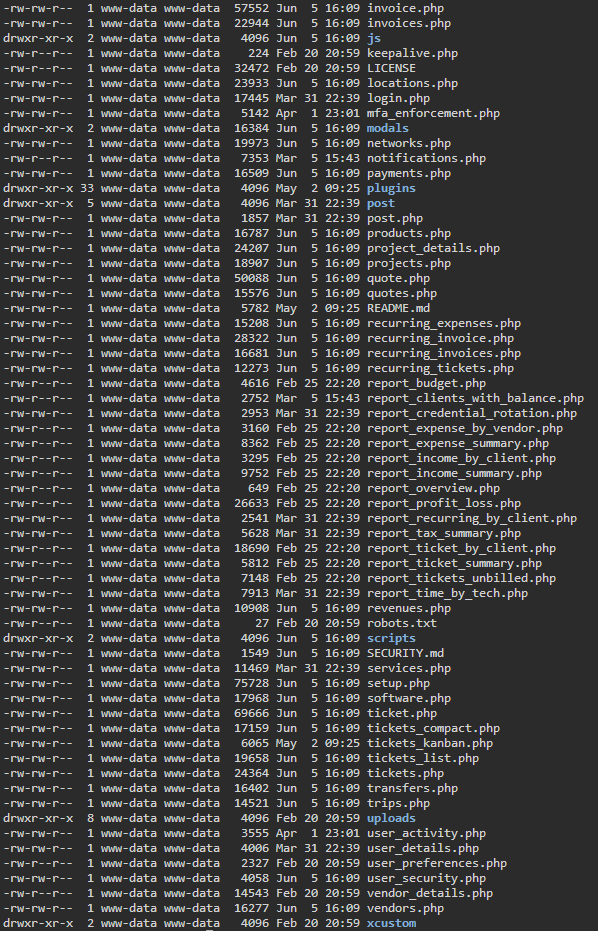Select the scripts directory name
This screenshot has height=931, width=598.
[391, 638]
